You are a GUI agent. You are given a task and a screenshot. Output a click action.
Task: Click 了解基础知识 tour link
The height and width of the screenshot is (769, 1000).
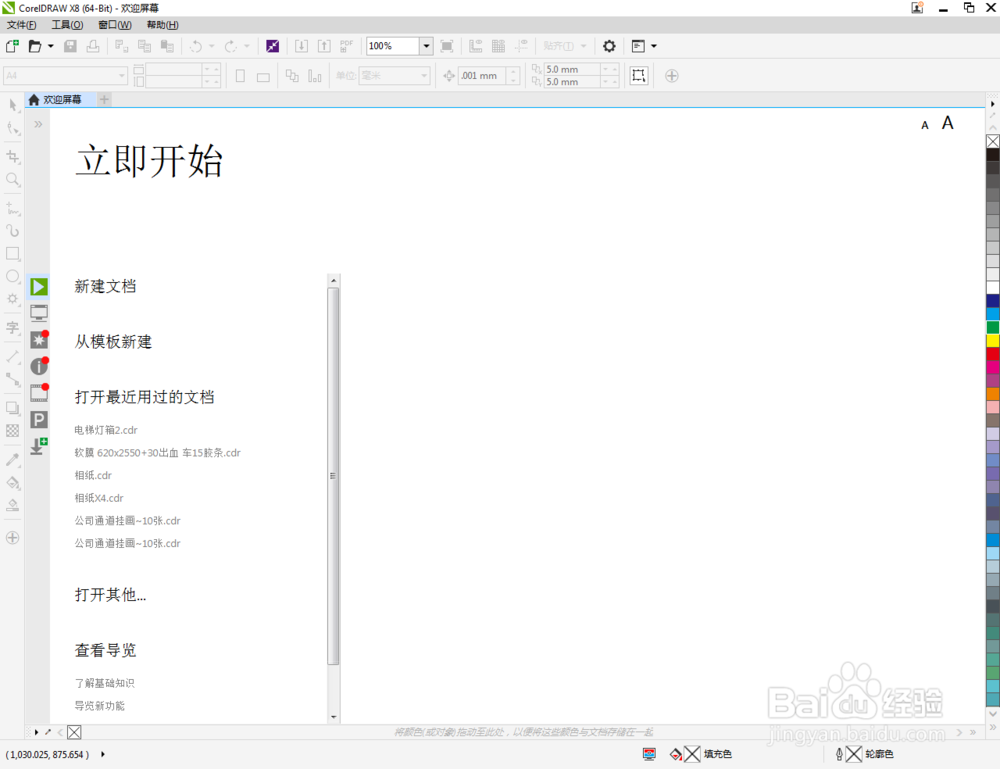pos(105,683)
